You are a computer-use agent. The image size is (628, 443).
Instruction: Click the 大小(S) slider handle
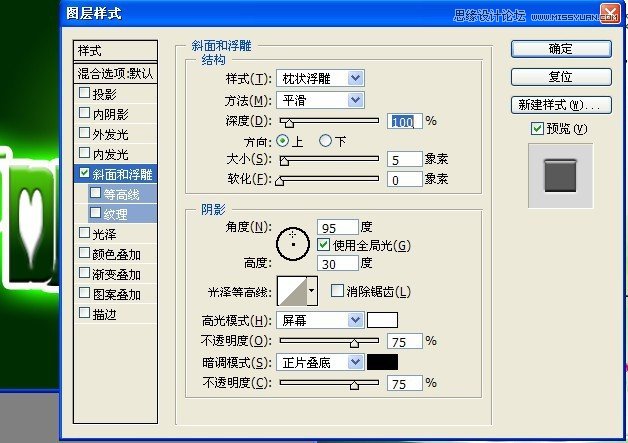(284, 161)
